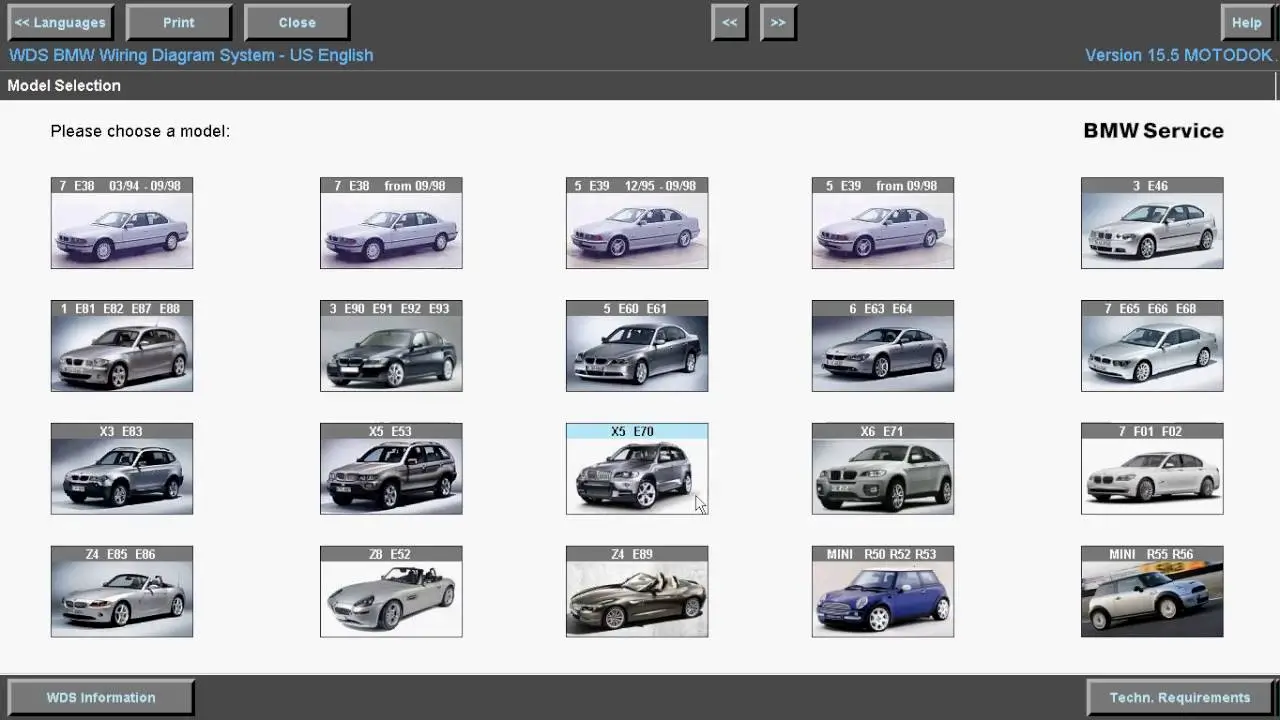Select the Z8 E52 roadster model
Screen dimensions: 1280x720
pos(391,590)
